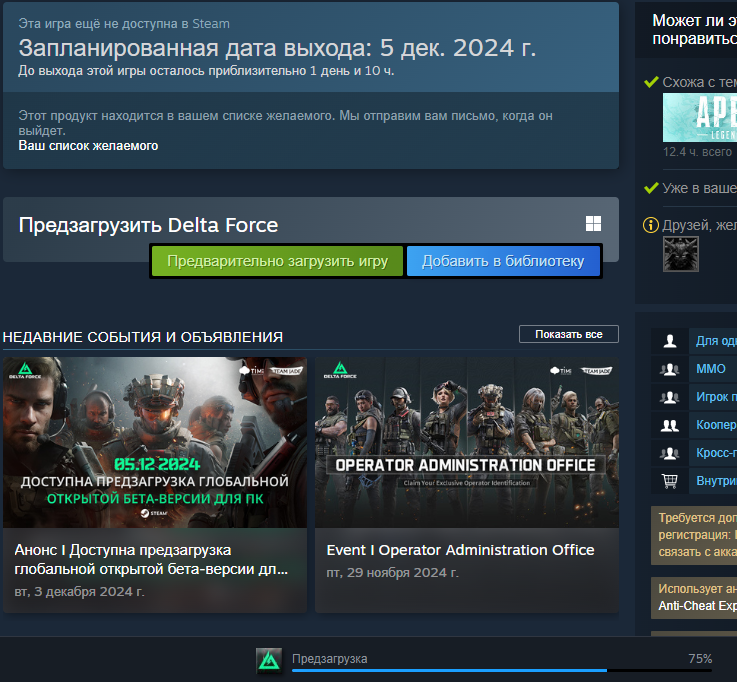The height and width of the screenshot is (682, 737).
Task: Click 'Предварительно загрузить игру' green button
Action: pyautogui.click(x=277, y=261)
